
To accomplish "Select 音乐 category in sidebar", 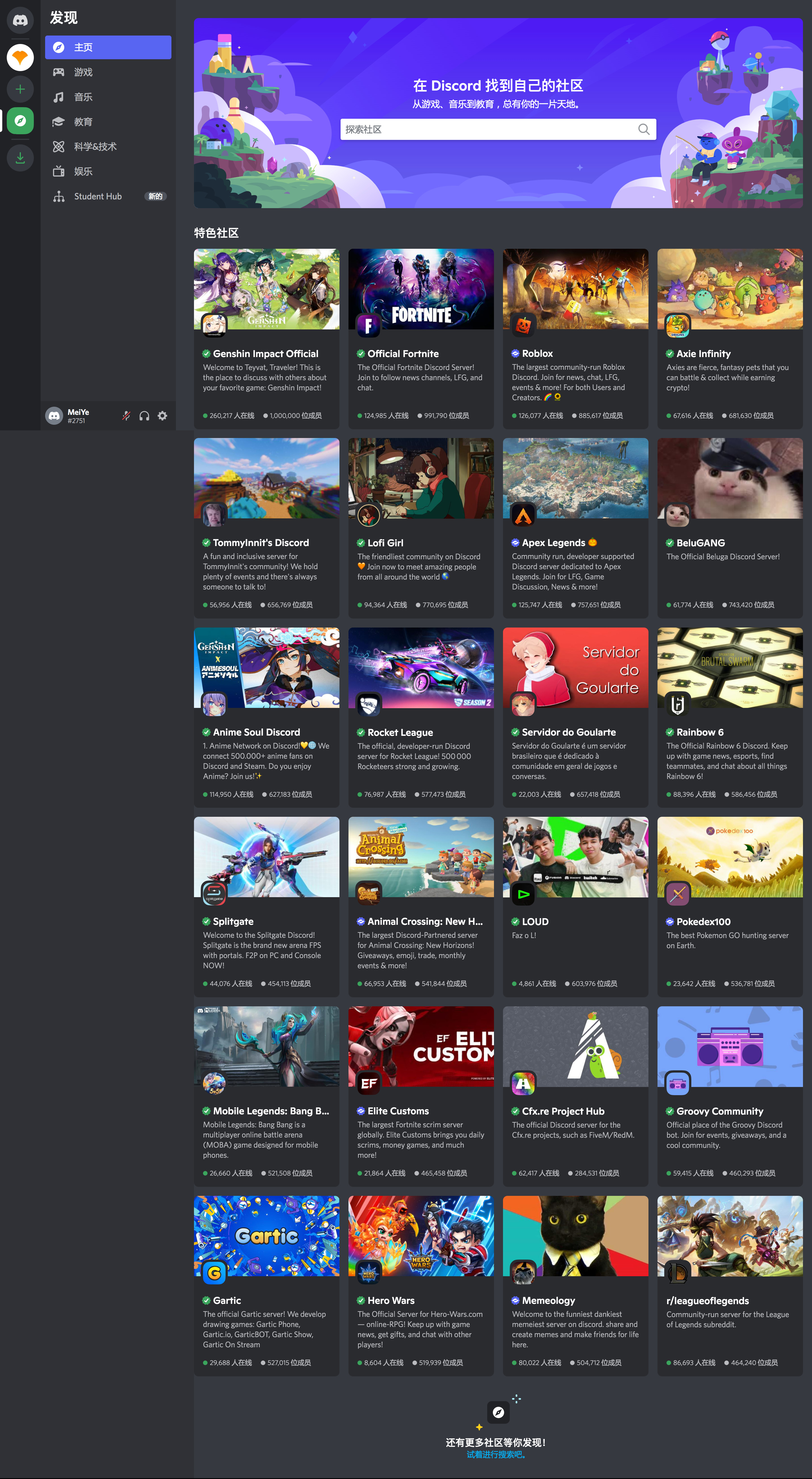I will click(x=109, y=97).
